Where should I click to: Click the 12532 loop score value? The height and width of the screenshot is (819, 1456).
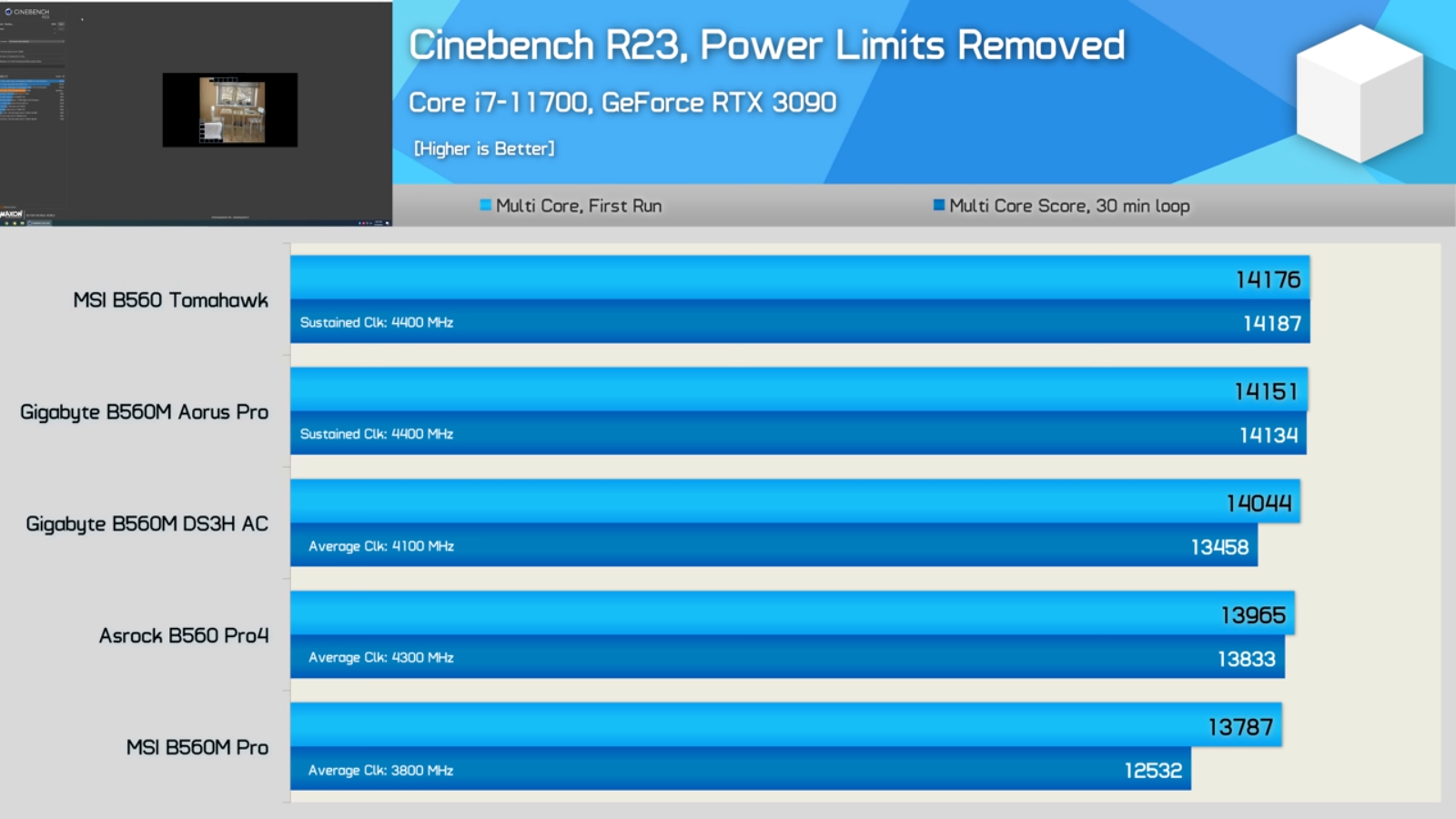click(1153, 771)
